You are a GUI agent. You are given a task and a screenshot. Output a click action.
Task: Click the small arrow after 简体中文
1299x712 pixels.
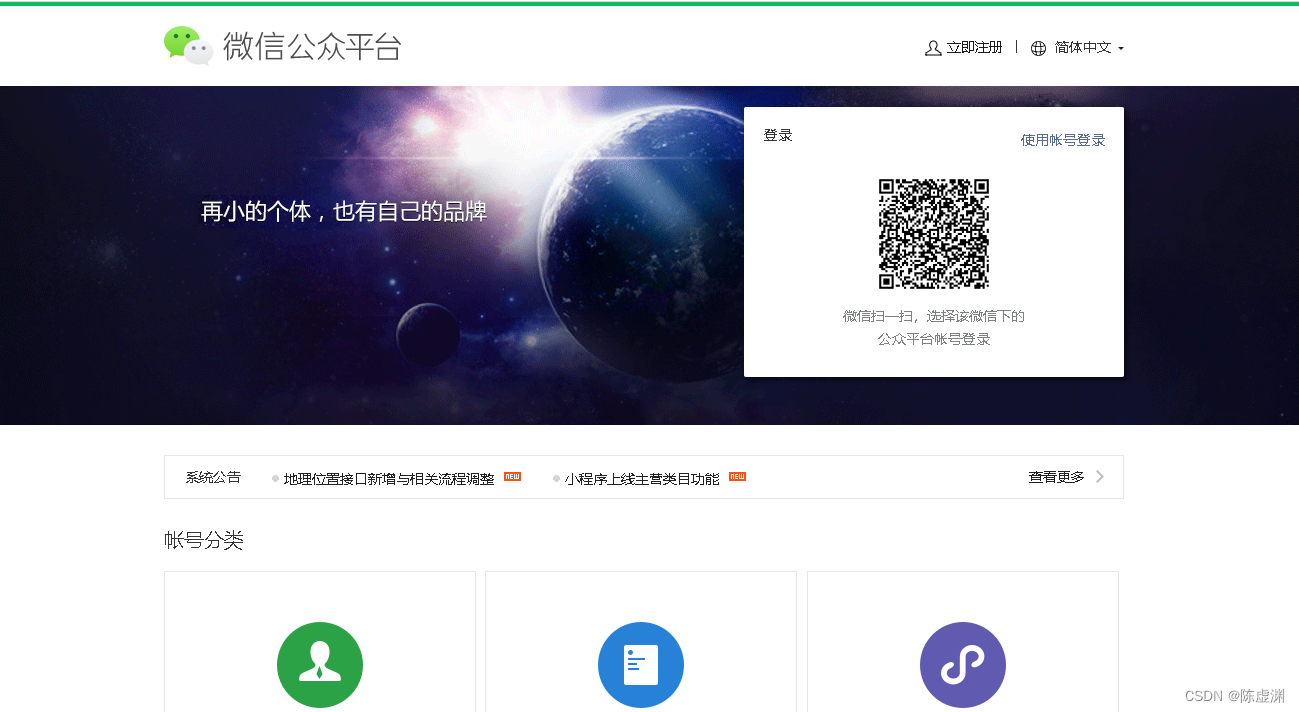[x=1121, y=48]
